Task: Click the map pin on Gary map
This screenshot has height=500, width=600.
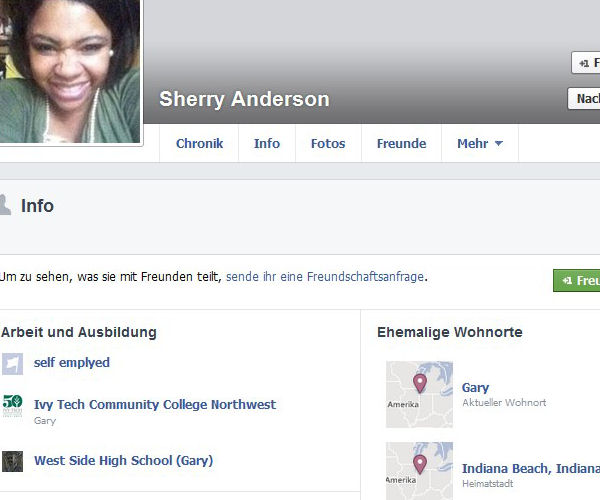Action: (420, 384)
